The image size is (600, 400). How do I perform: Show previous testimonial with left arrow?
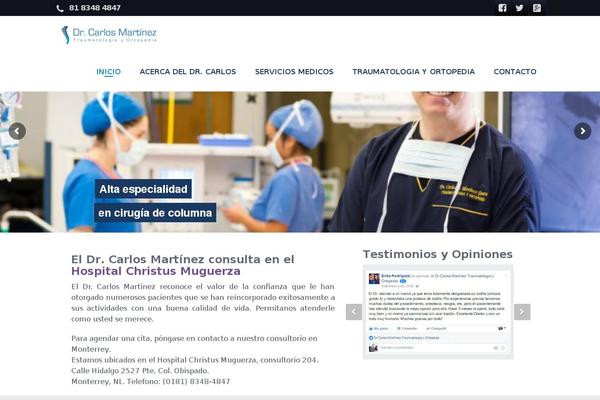coord(353,312)
